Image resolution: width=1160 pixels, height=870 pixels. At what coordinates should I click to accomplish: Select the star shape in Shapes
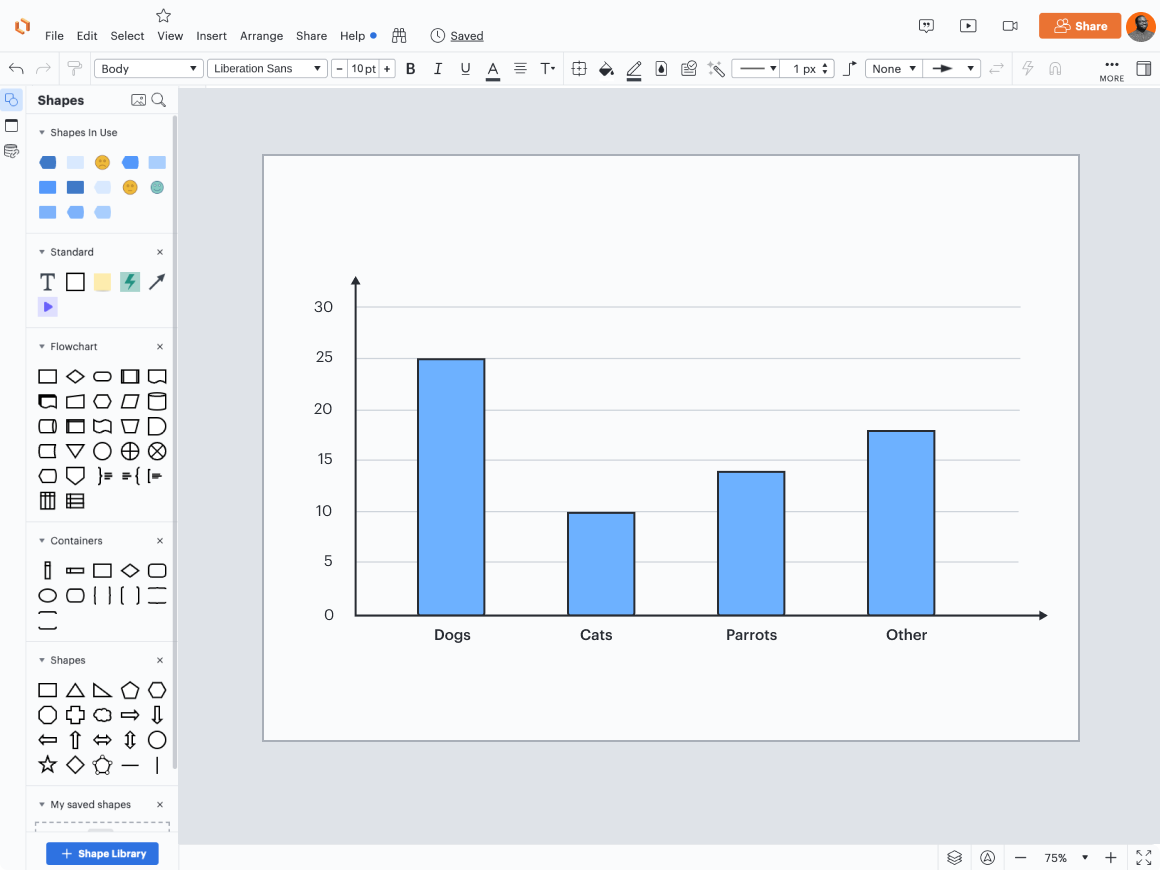pos(47,765)
